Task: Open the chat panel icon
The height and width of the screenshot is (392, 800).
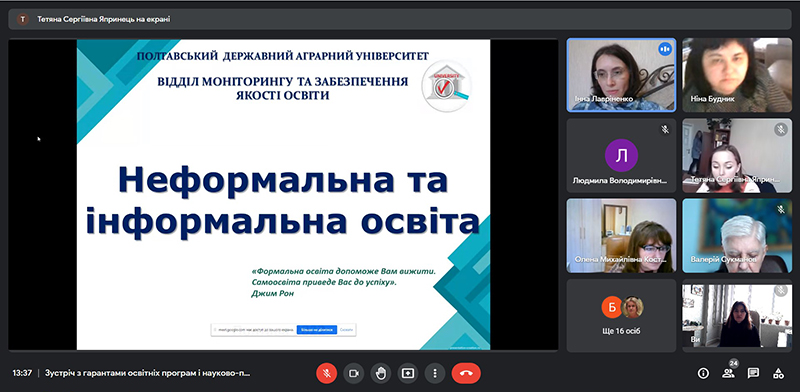Action: click(753, 374)
